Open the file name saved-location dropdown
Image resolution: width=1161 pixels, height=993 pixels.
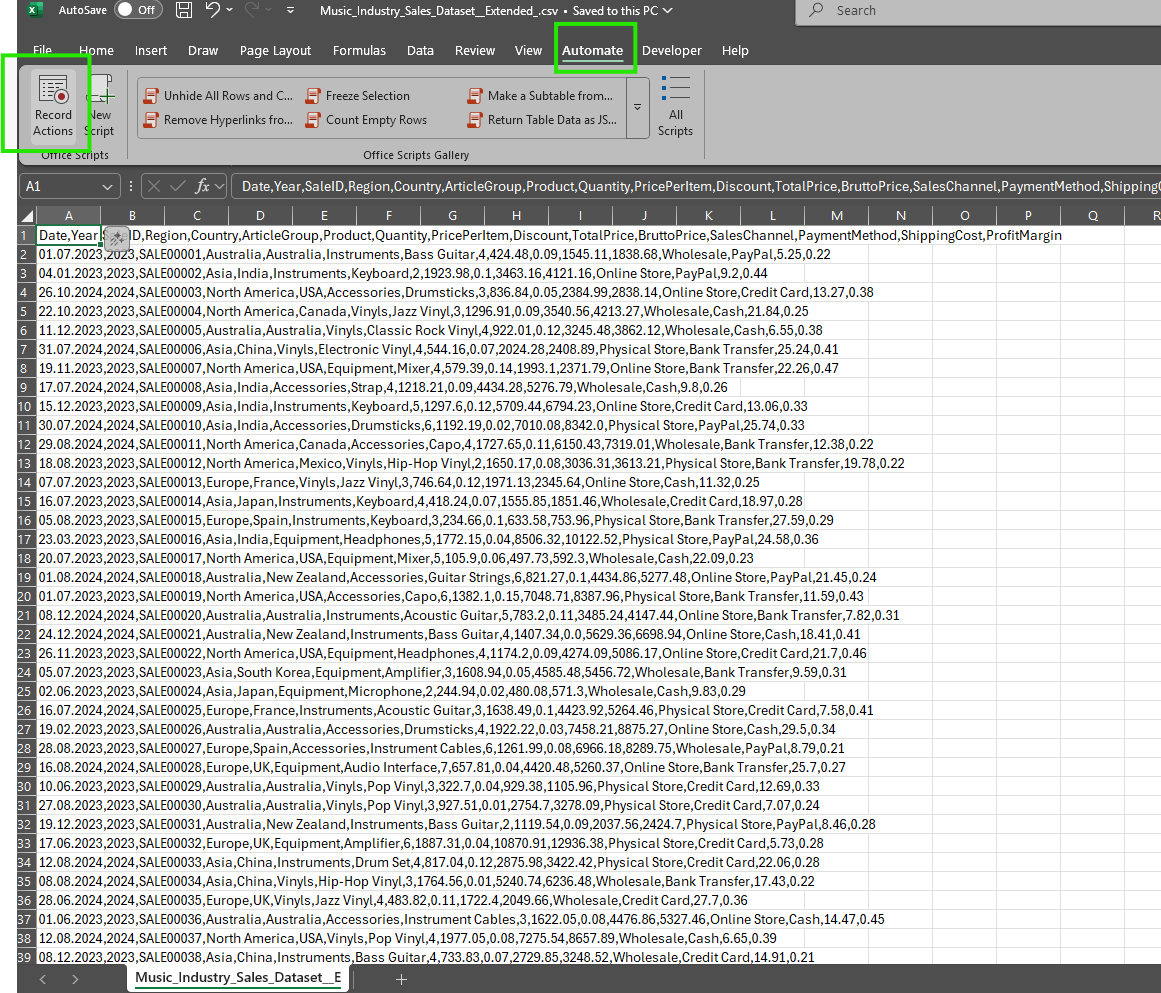tap(668, 10)
